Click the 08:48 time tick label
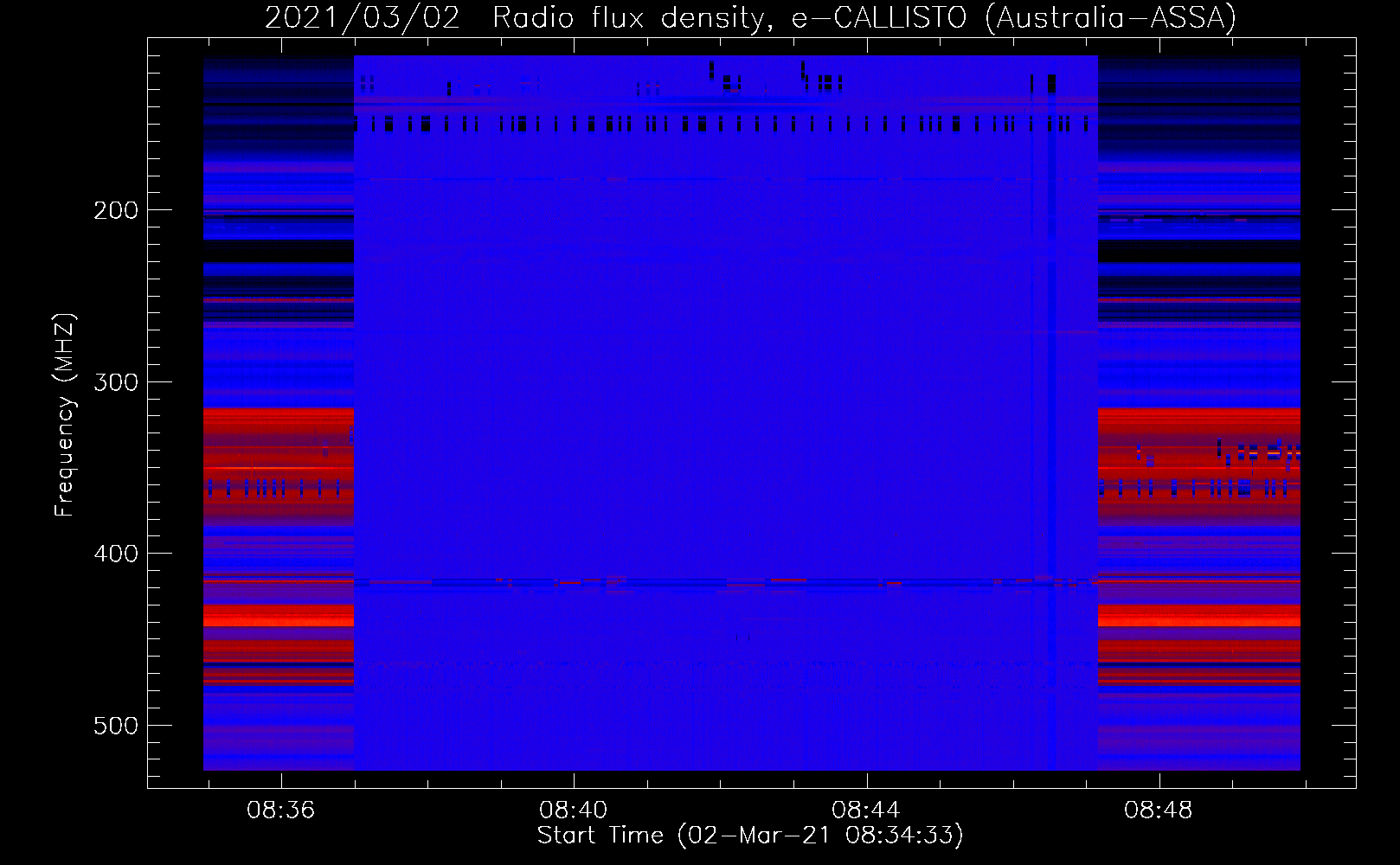 click(1159, 811)
